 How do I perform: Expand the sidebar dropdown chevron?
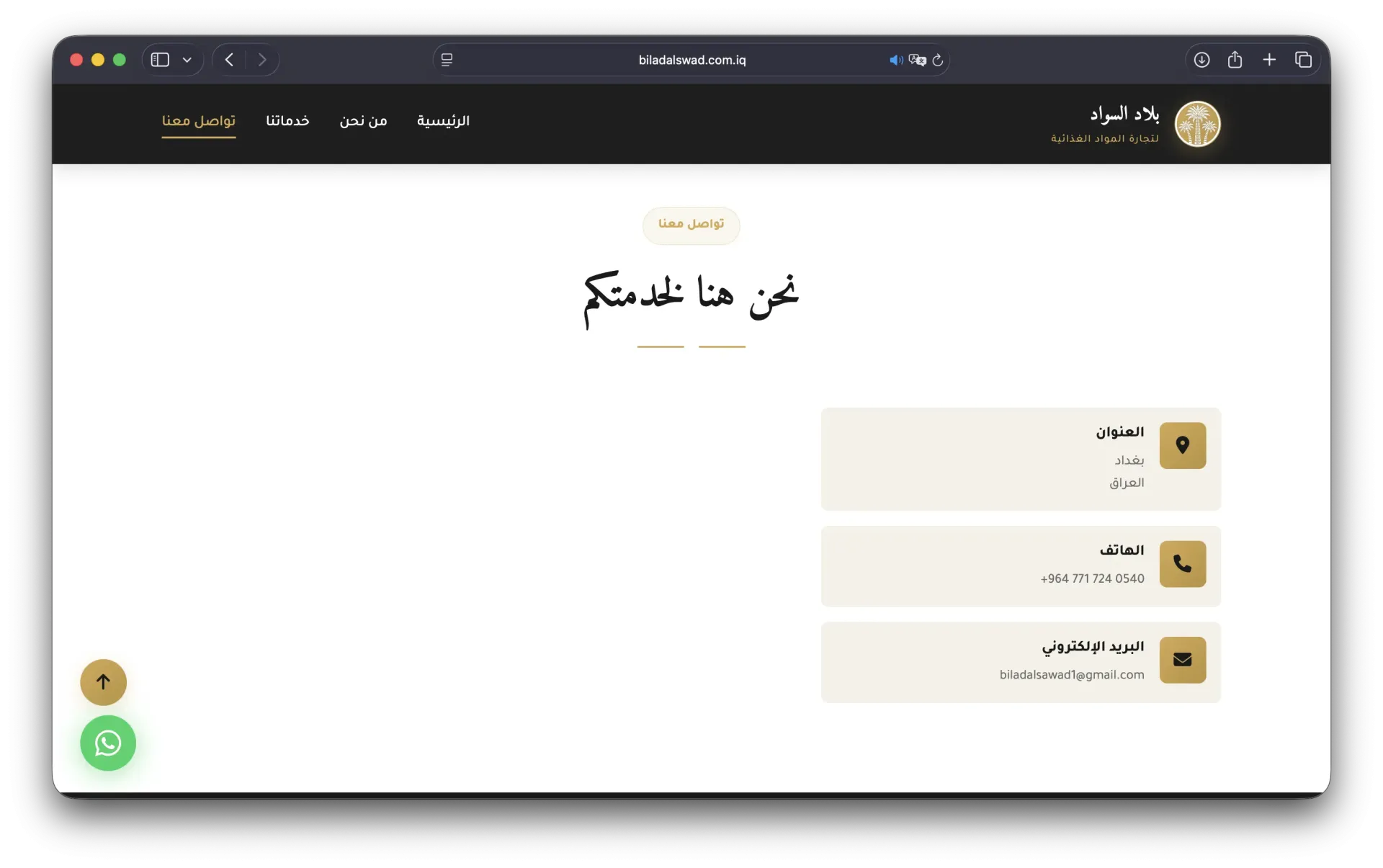[187, 60]
